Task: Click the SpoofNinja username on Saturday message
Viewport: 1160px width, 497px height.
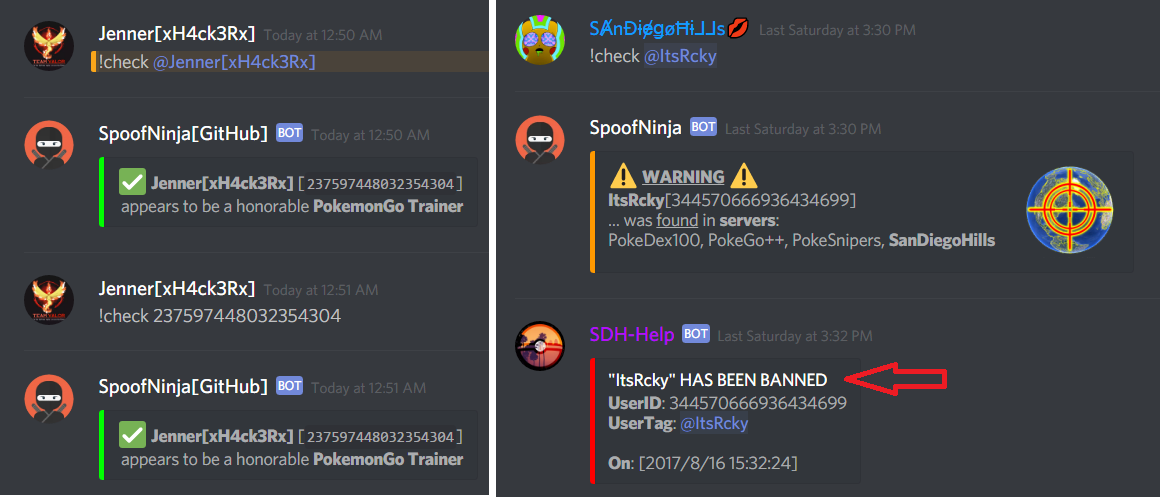Action: [635, 128]
